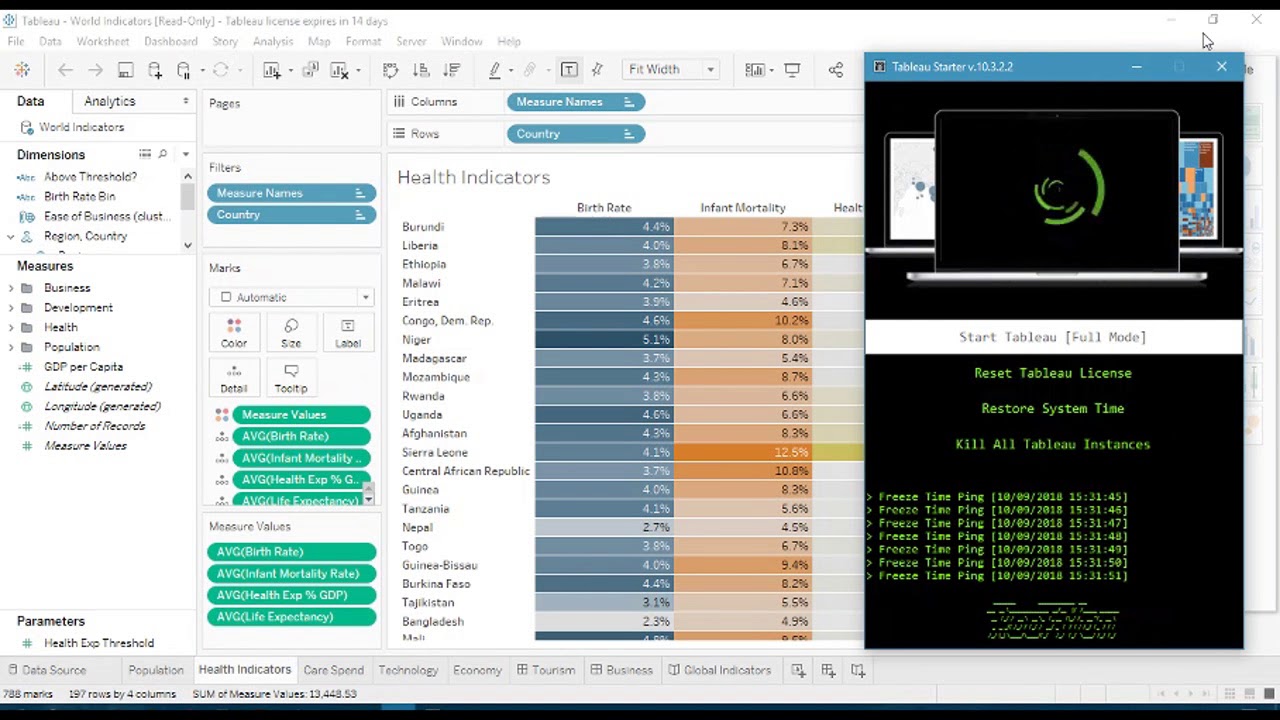Expand the Development measures folder
This screenshot has width=1280, height=720.
tap(11, 308)
